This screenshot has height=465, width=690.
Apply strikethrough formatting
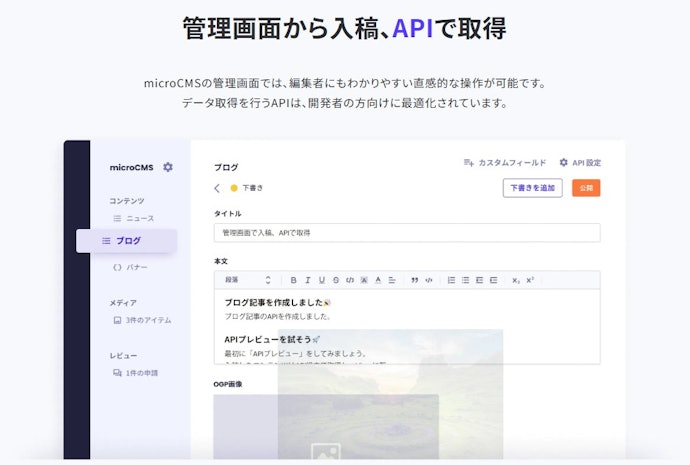336,280
